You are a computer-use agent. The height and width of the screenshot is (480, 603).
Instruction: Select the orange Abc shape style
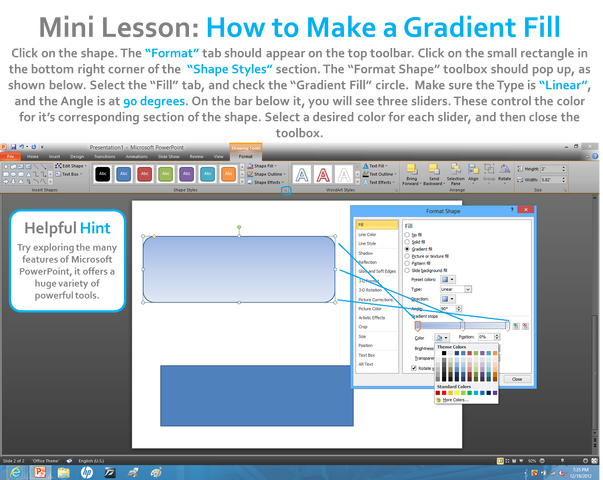click(x=228, y=174)
